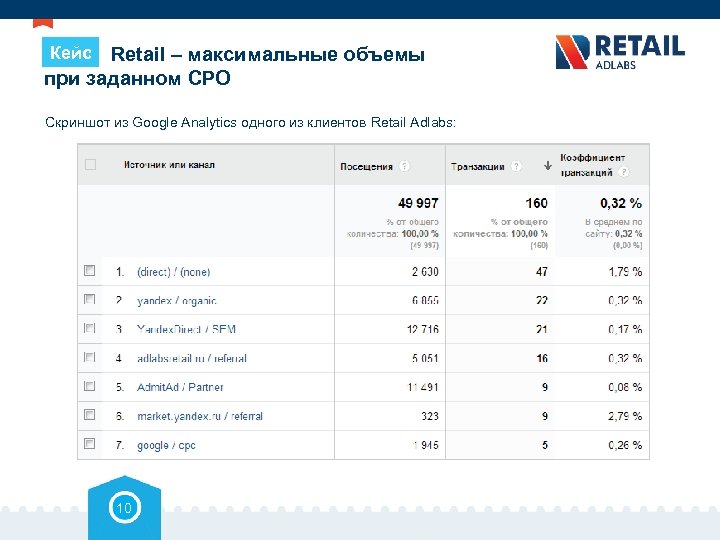Open the adlabsretail.ru / referral link
Image resolution: width=720 pixels, height=540 pixels.
point(192,358)
